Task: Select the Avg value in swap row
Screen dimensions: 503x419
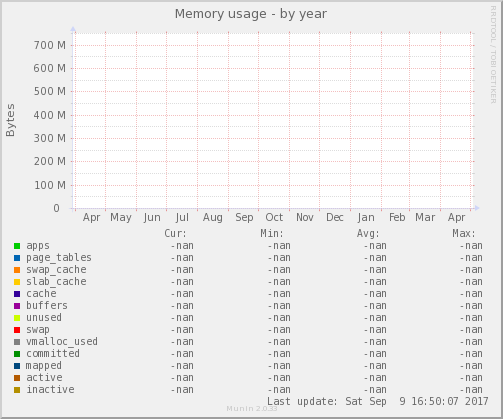Action: 375,330
